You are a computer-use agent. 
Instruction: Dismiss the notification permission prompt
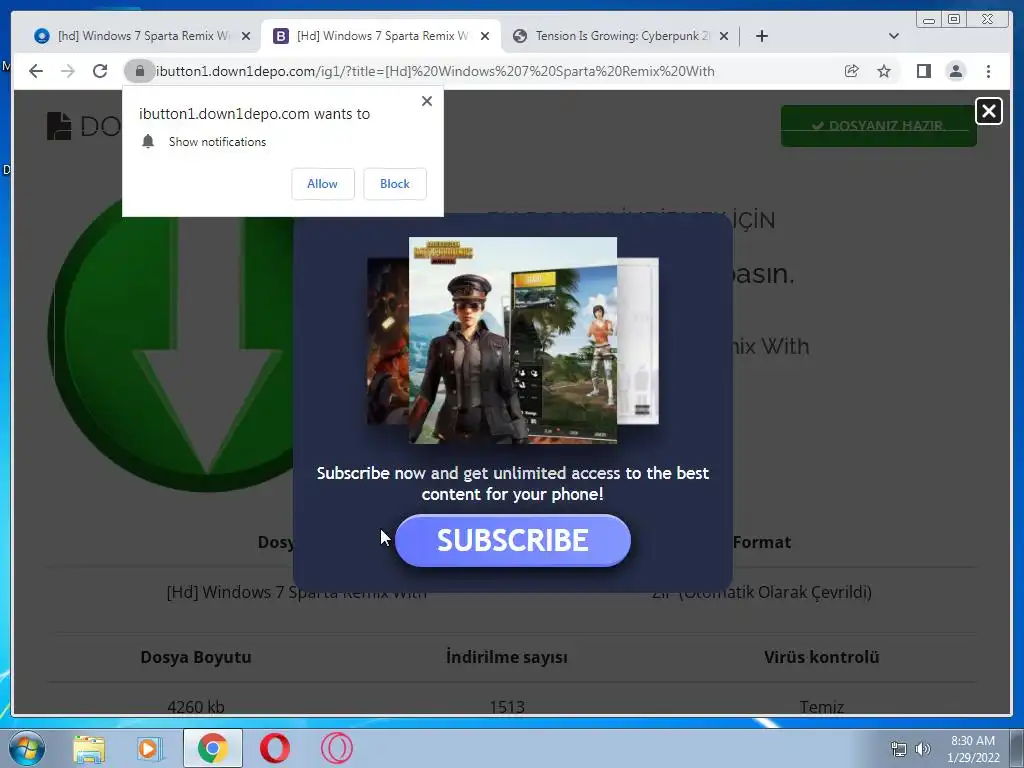coord(426,101)
